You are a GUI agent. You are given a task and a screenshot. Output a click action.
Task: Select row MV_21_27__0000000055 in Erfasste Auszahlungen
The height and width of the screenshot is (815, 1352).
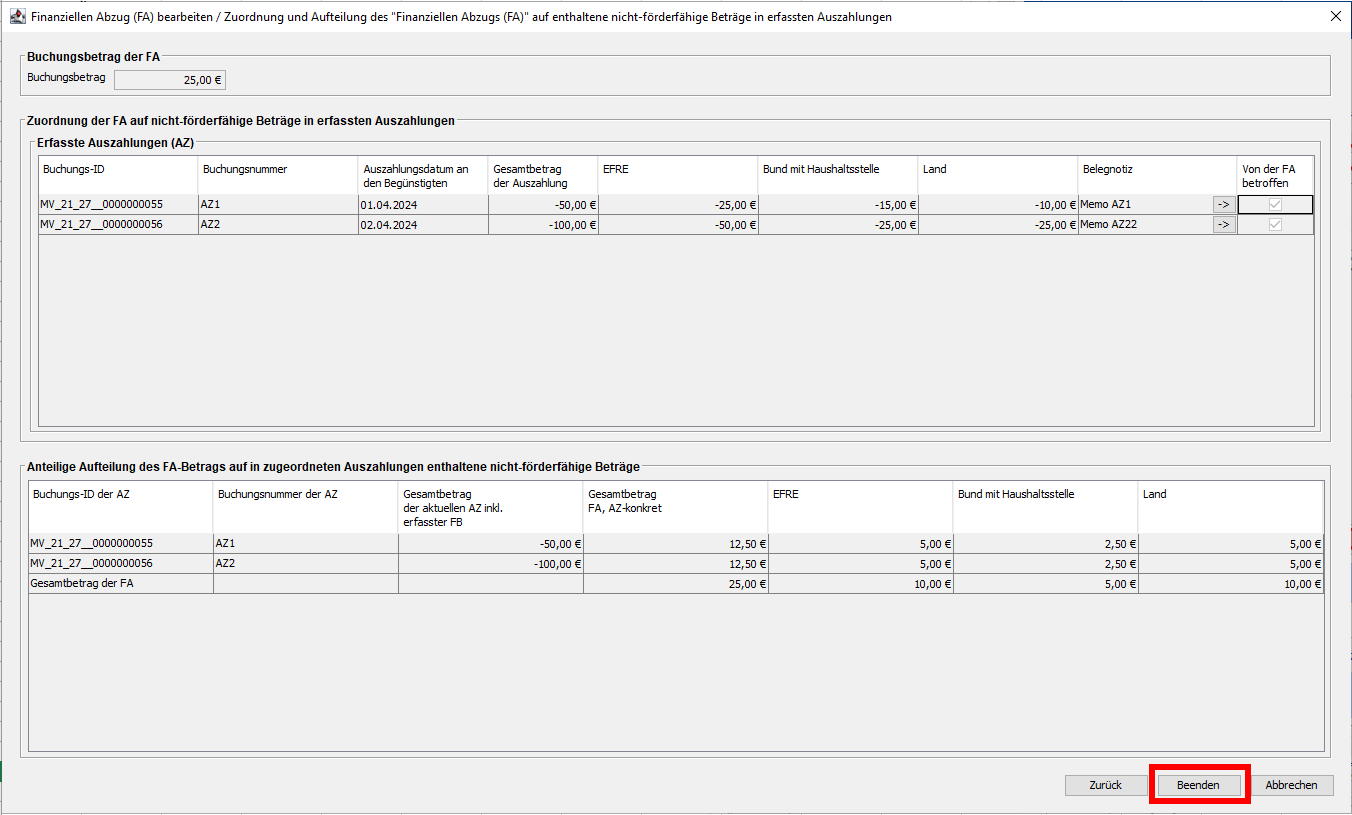pyautogui.click(x=117, y=204)
